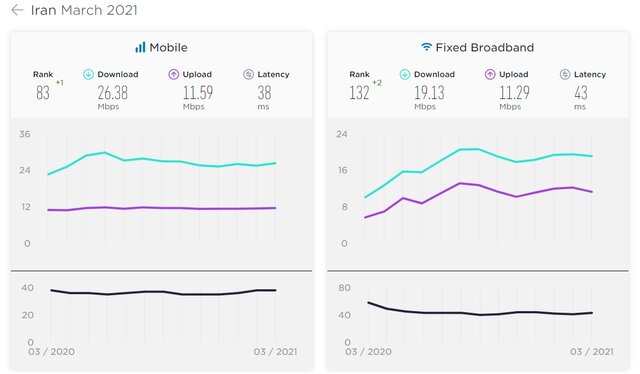The height and width of the screenshot is (374, 640).
Task: Click the Mobile signal bars icon
Action: tap(140, 47)
